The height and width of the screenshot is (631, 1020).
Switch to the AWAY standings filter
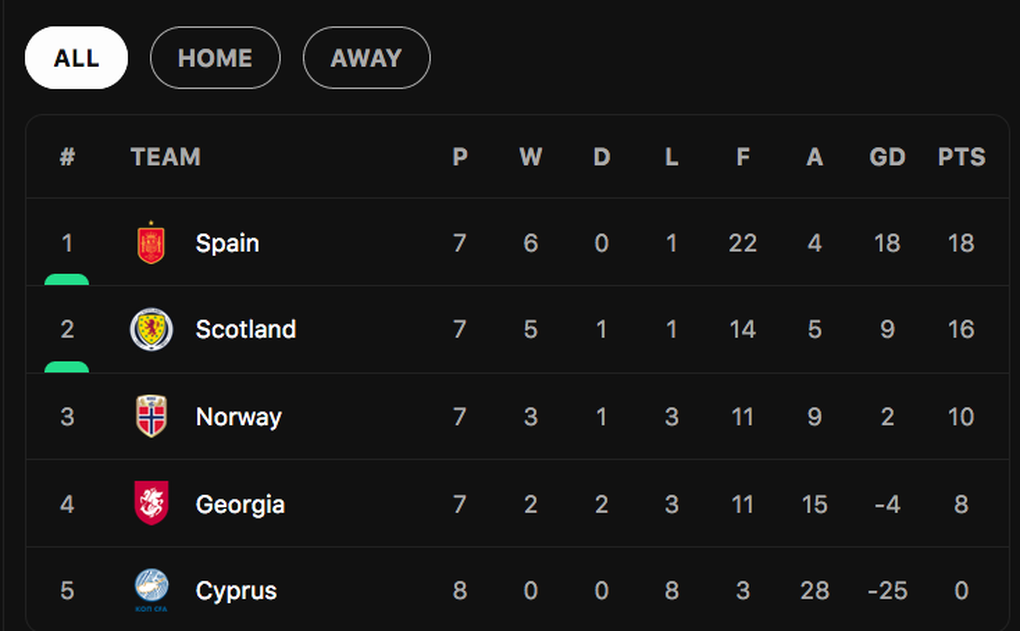[366, 58]
